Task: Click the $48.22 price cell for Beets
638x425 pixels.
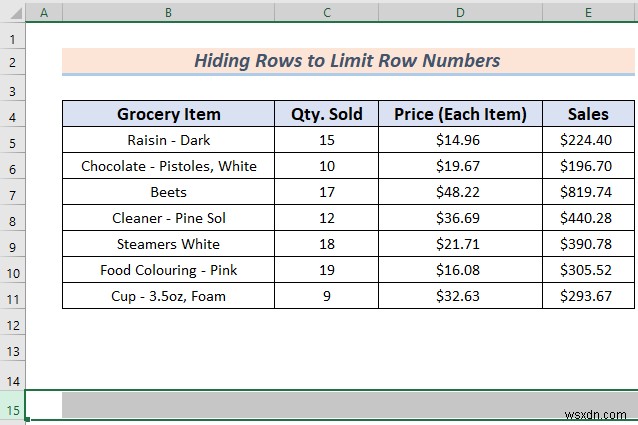Action: (x=460, y=192)
